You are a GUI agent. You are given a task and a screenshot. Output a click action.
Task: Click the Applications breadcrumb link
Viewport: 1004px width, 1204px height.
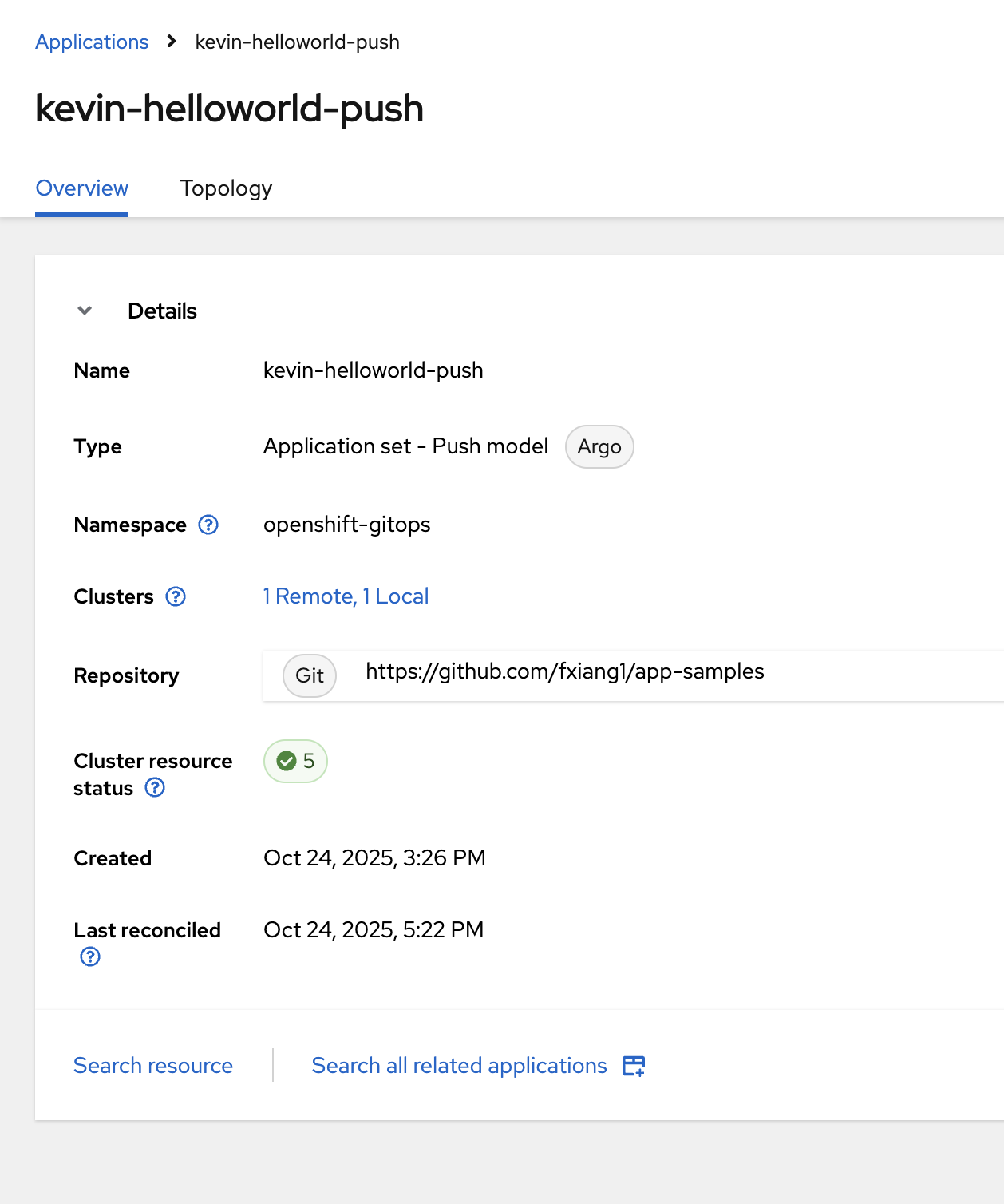[x=92, y=42]
